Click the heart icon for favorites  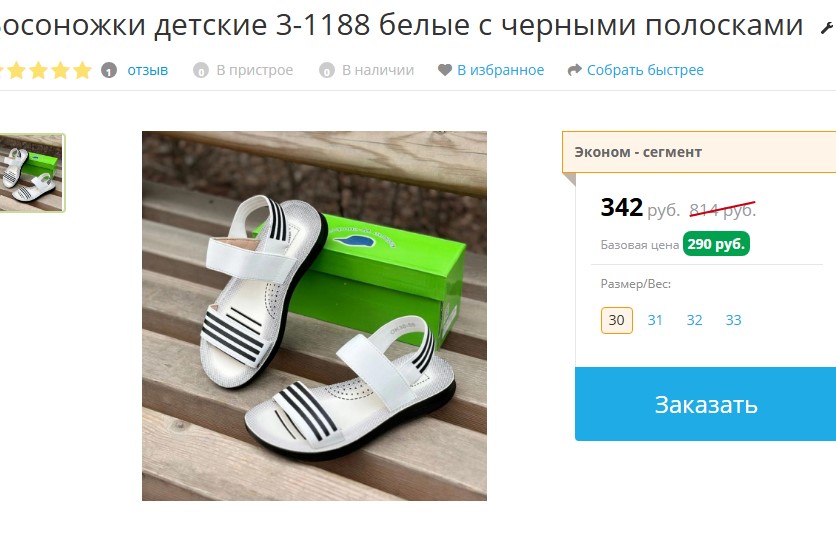point(445,70)
